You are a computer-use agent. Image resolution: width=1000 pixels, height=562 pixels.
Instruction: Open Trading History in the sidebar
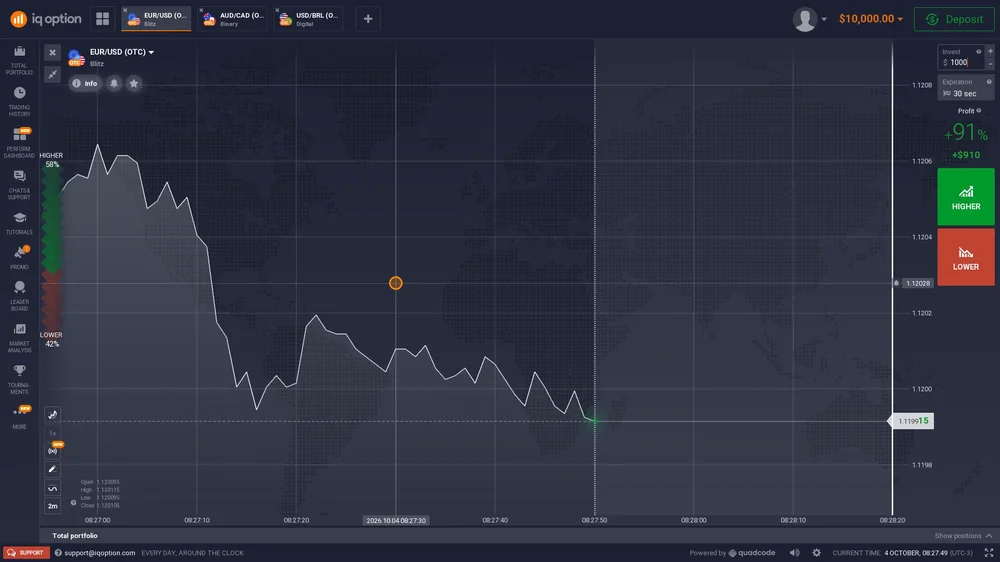[19, 101]
